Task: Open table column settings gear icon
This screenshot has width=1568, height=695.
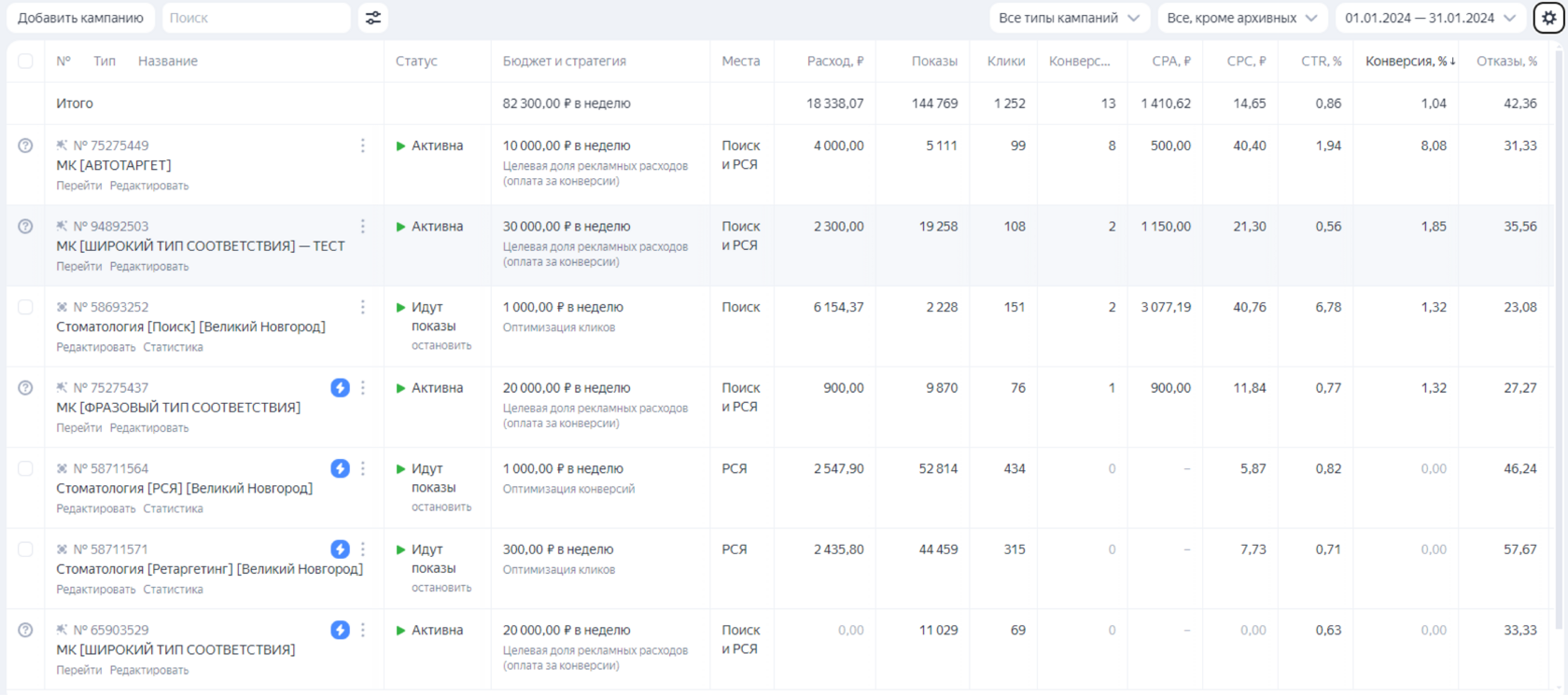Action: click(1548, 18)
